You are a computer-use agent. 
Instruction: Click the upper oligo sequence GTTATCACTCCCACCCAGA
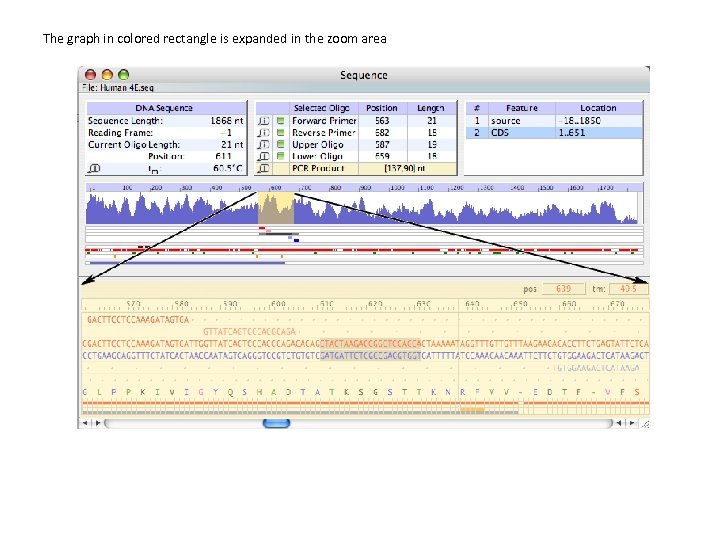pyautogui.click(x=249, y=332)
